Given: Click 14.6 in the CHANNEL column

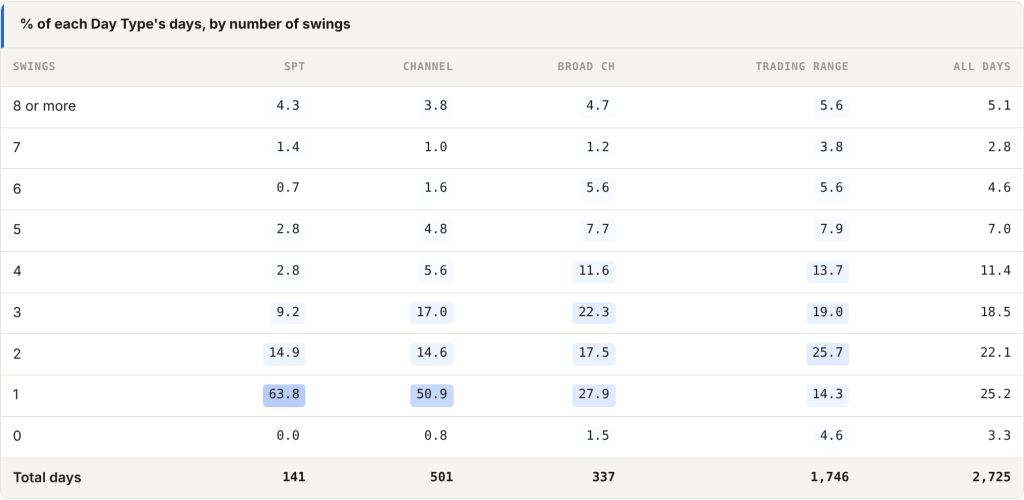Looking at the screenshot, I should [x=432, y=354].
